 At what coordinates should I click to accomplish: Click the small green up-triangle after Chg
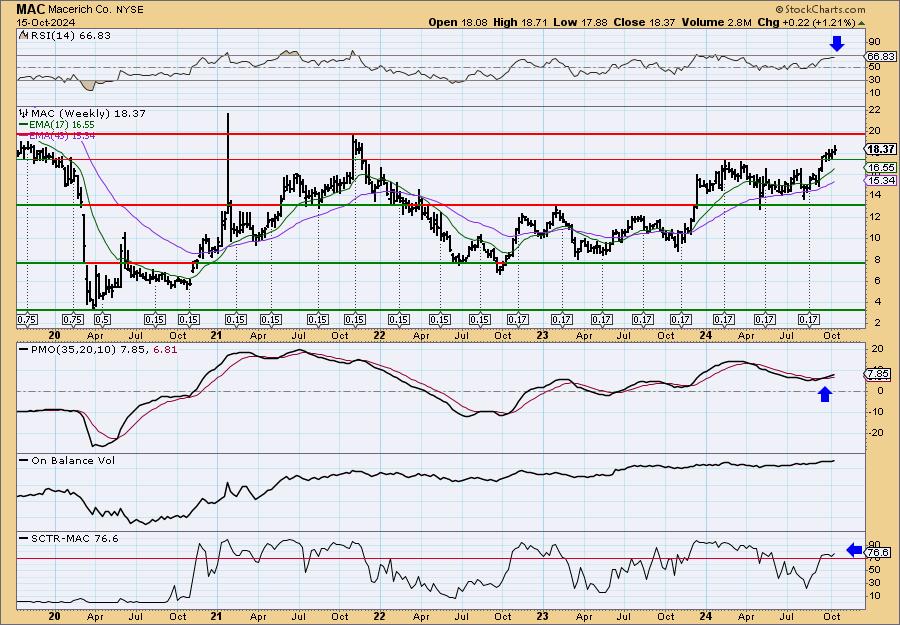point(861,22)
